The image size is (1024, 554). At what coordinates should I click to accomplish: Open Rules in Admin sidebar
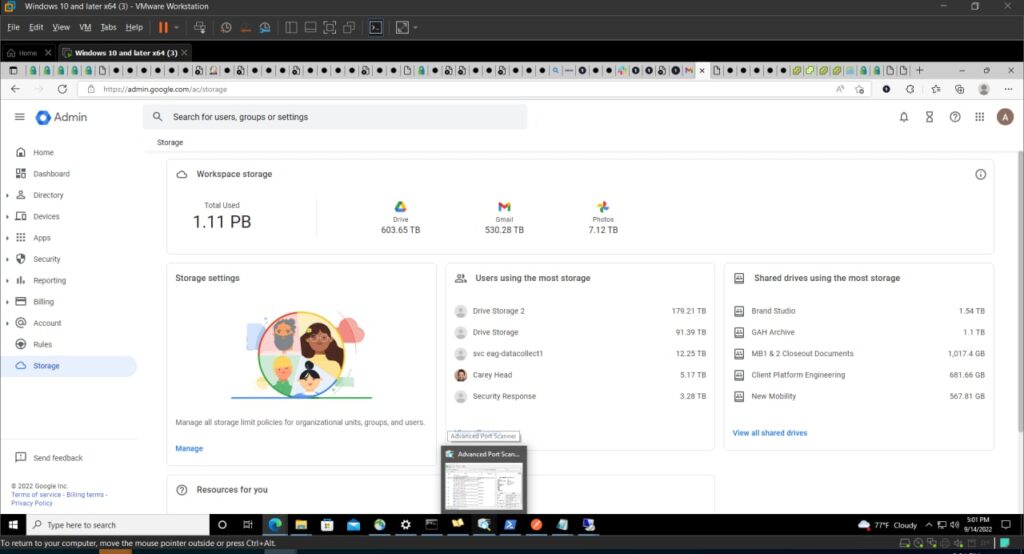pos(42,344)
